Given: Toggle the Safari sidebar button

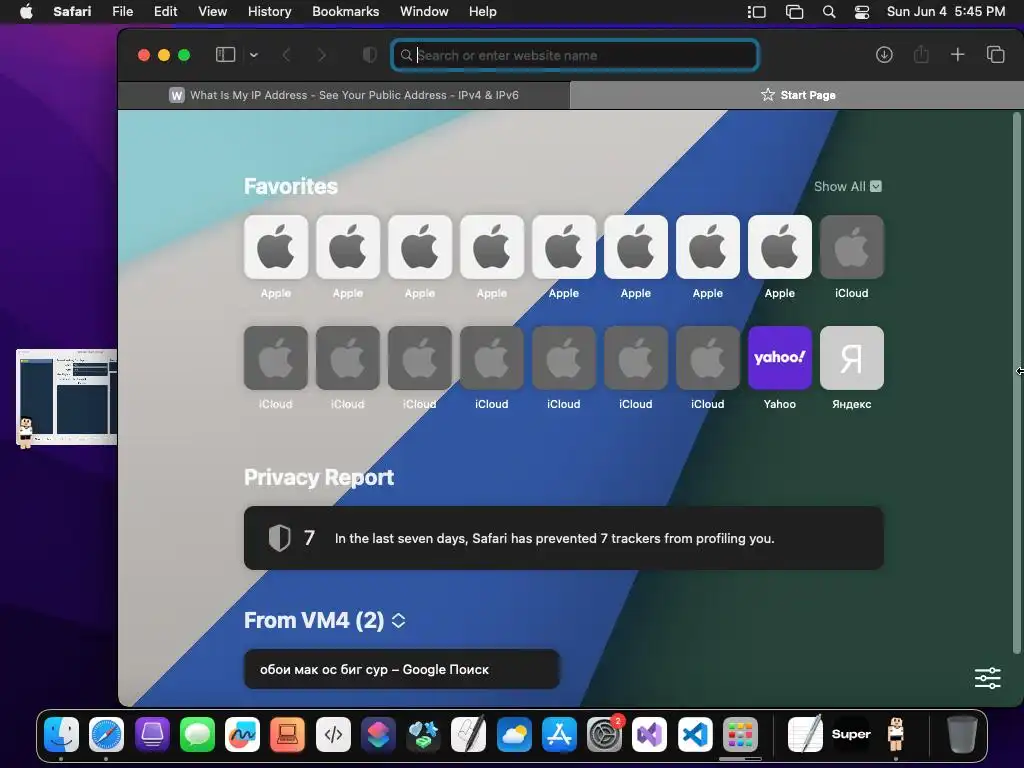Looking at the screenshot, I should [225, 55].
